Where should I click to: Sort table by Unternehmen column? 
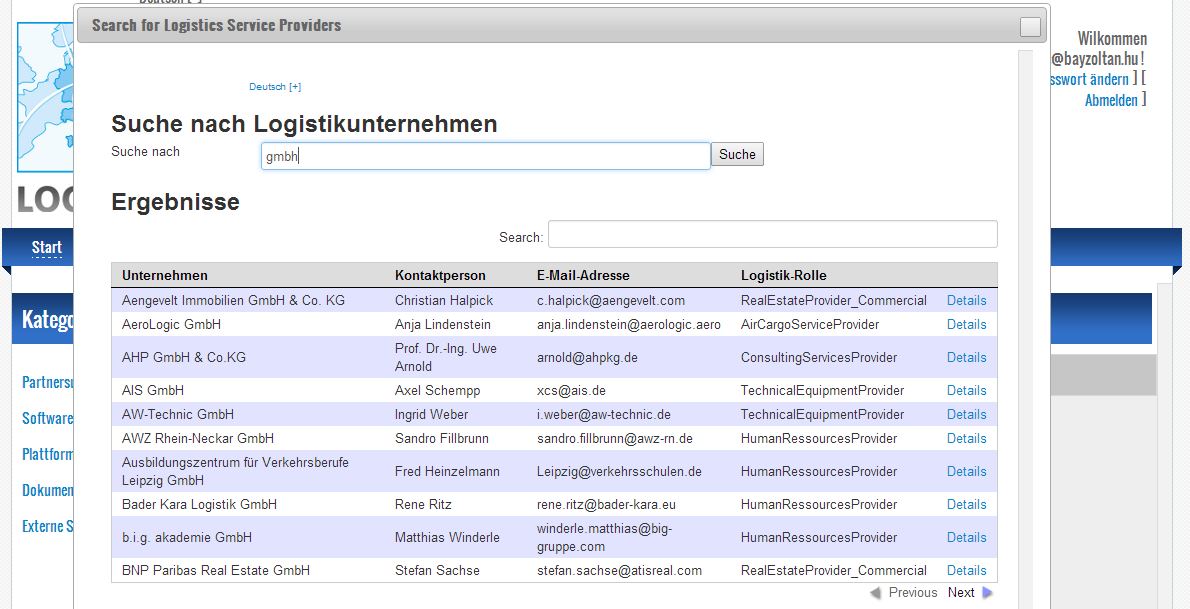pyautogui.click(x=165, y=276)
